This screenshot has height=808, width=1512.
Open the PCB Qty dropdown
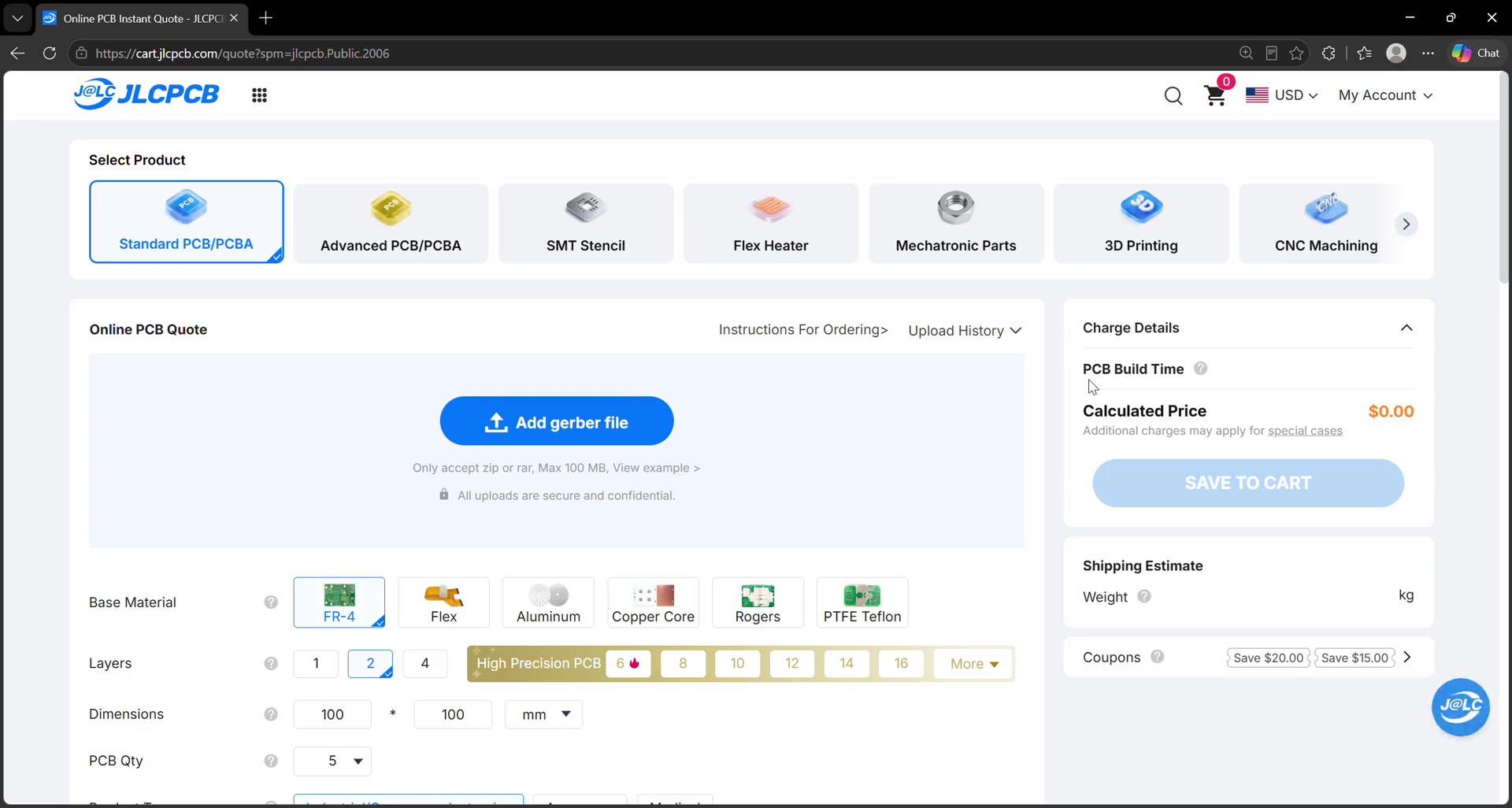(332, 761)
